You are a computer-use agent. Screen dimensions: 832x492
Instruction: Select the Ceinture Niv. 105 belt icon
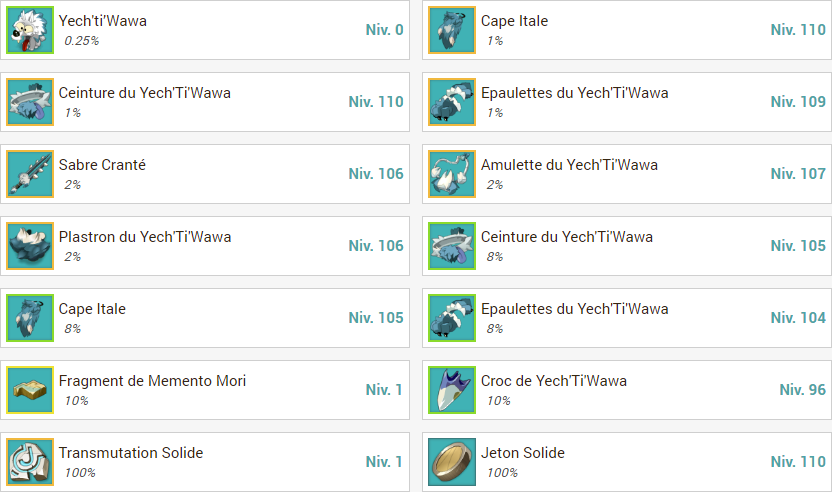tap(452, 246)
